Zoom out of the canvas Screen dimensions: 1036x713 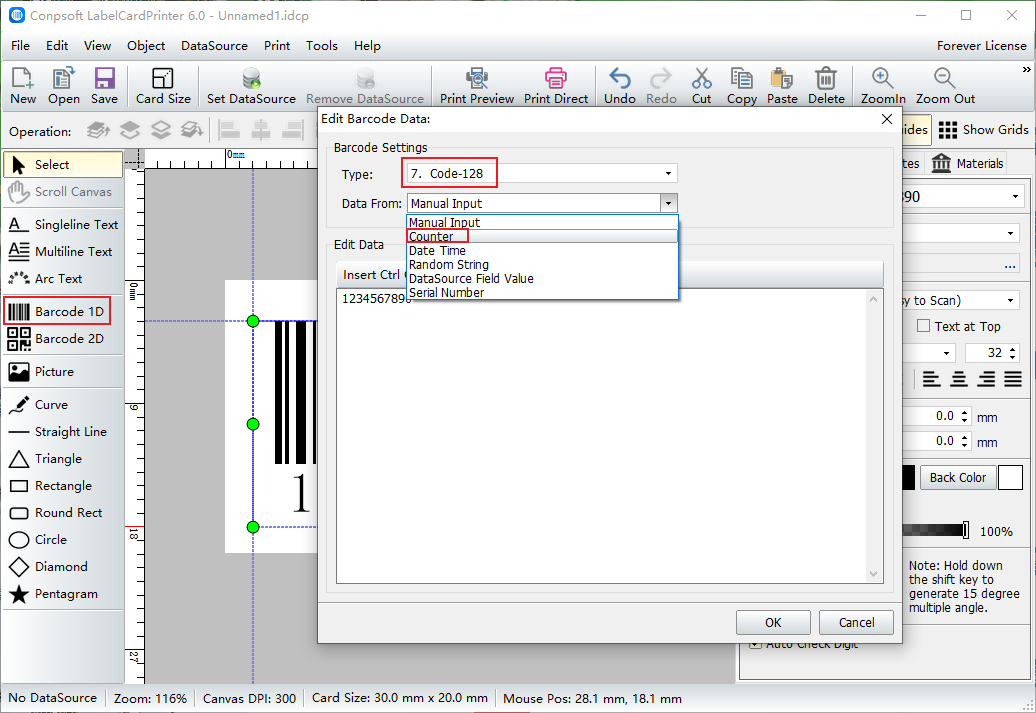[945, 85]
